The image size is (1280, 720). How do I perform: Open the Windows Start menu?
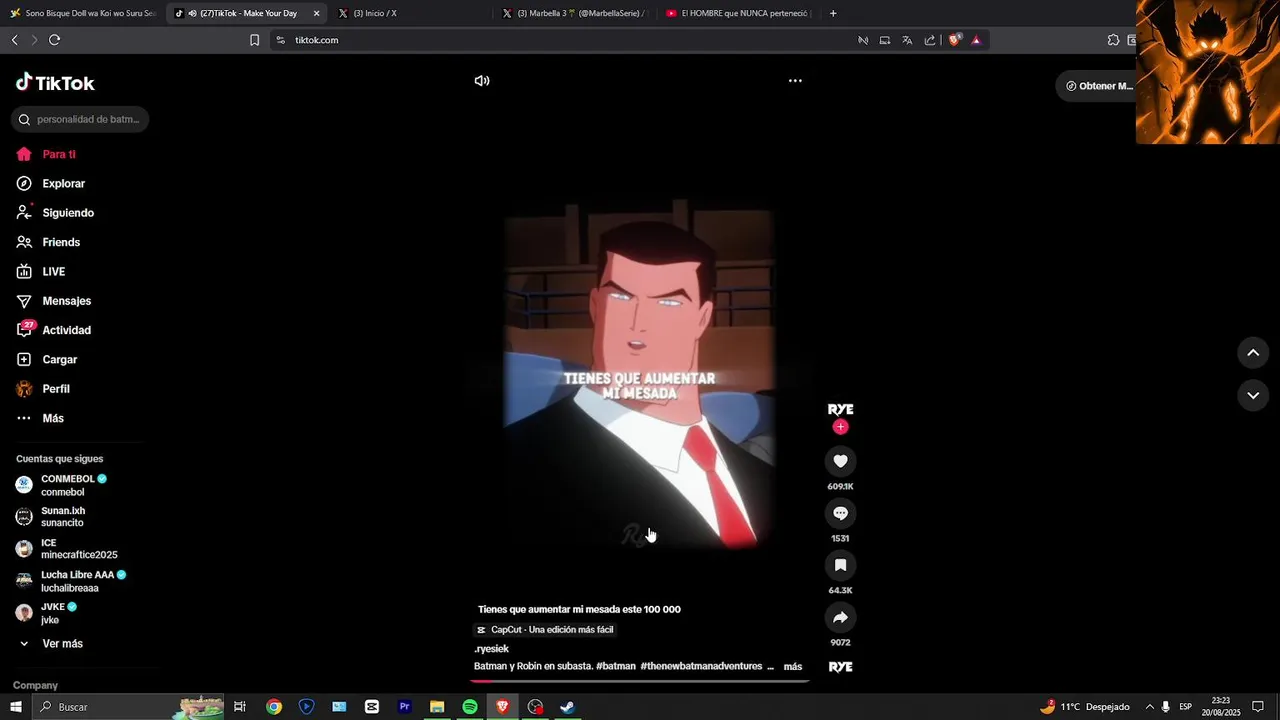click(15, 707)
